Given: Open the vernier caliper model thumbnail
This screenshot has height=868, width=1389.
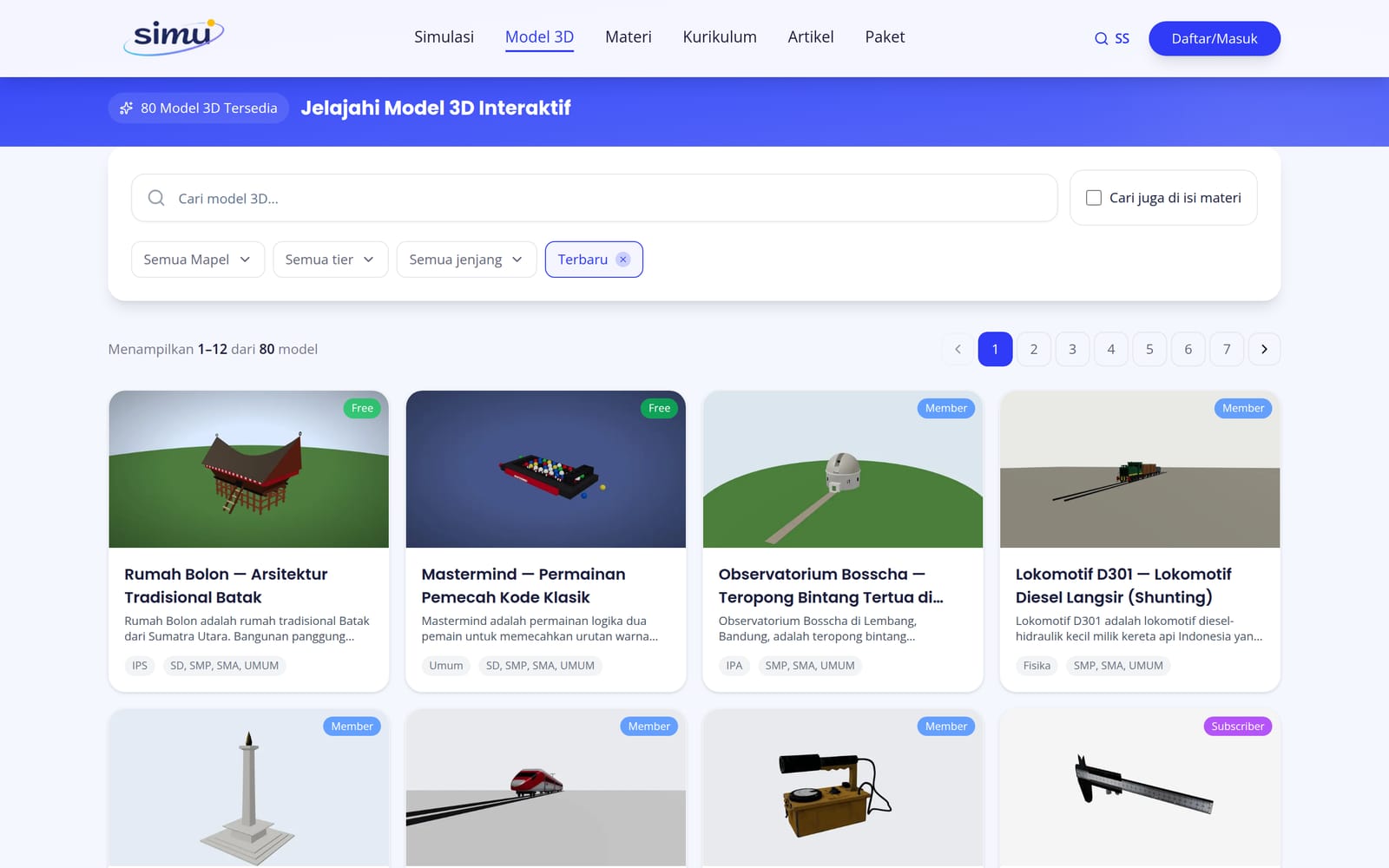Looking at the screenshot, I should click(x=1140, y=788).
